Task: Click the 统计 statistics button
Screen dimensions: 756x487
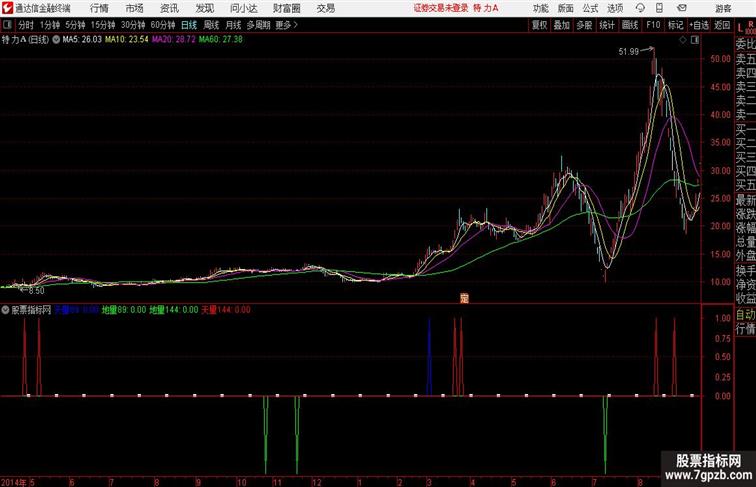Action: 607,25
